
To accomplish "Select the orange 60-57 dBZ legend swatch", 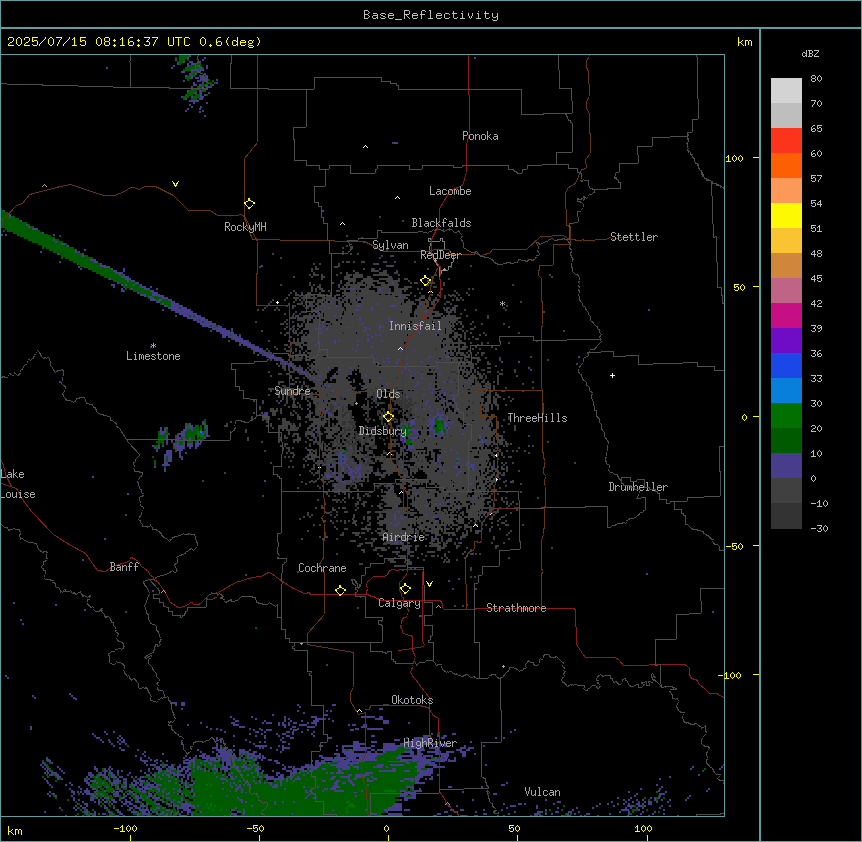I will pos(786,165).
